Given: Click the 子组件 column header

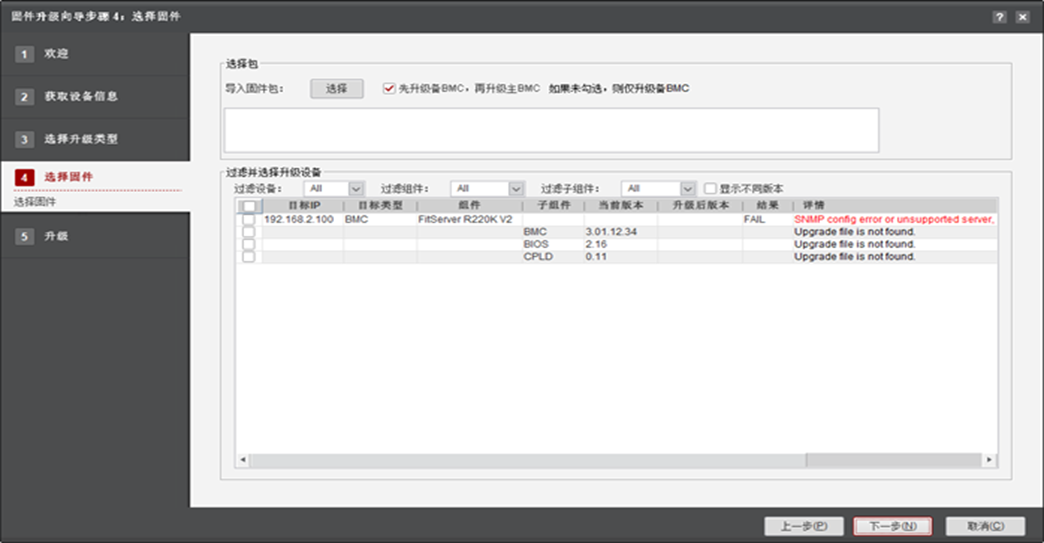Looking at the screenshot, I should pyautogui.click(x=553, y=206).
